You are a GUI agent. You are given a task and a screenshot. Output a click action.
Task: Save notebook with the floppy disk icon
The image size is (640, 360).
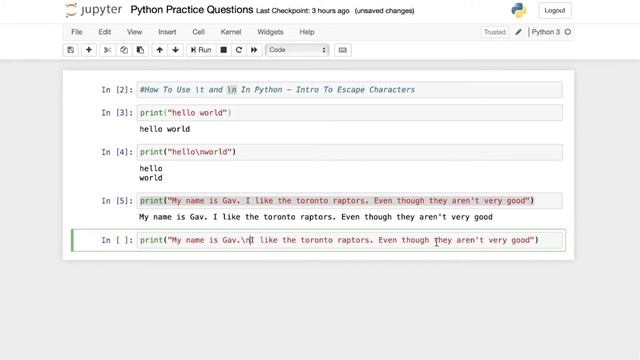point(71,50)
